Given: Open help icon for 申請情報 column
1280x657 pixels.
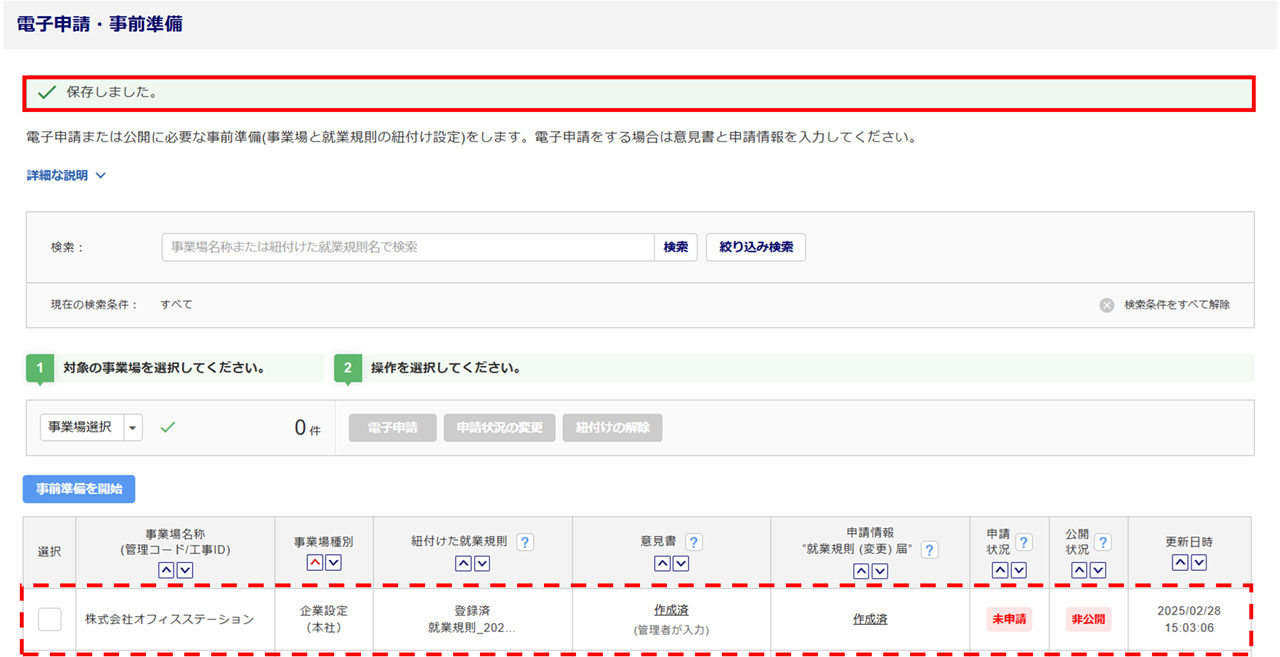Looking at the screenshot, I should tap(929, 550).
